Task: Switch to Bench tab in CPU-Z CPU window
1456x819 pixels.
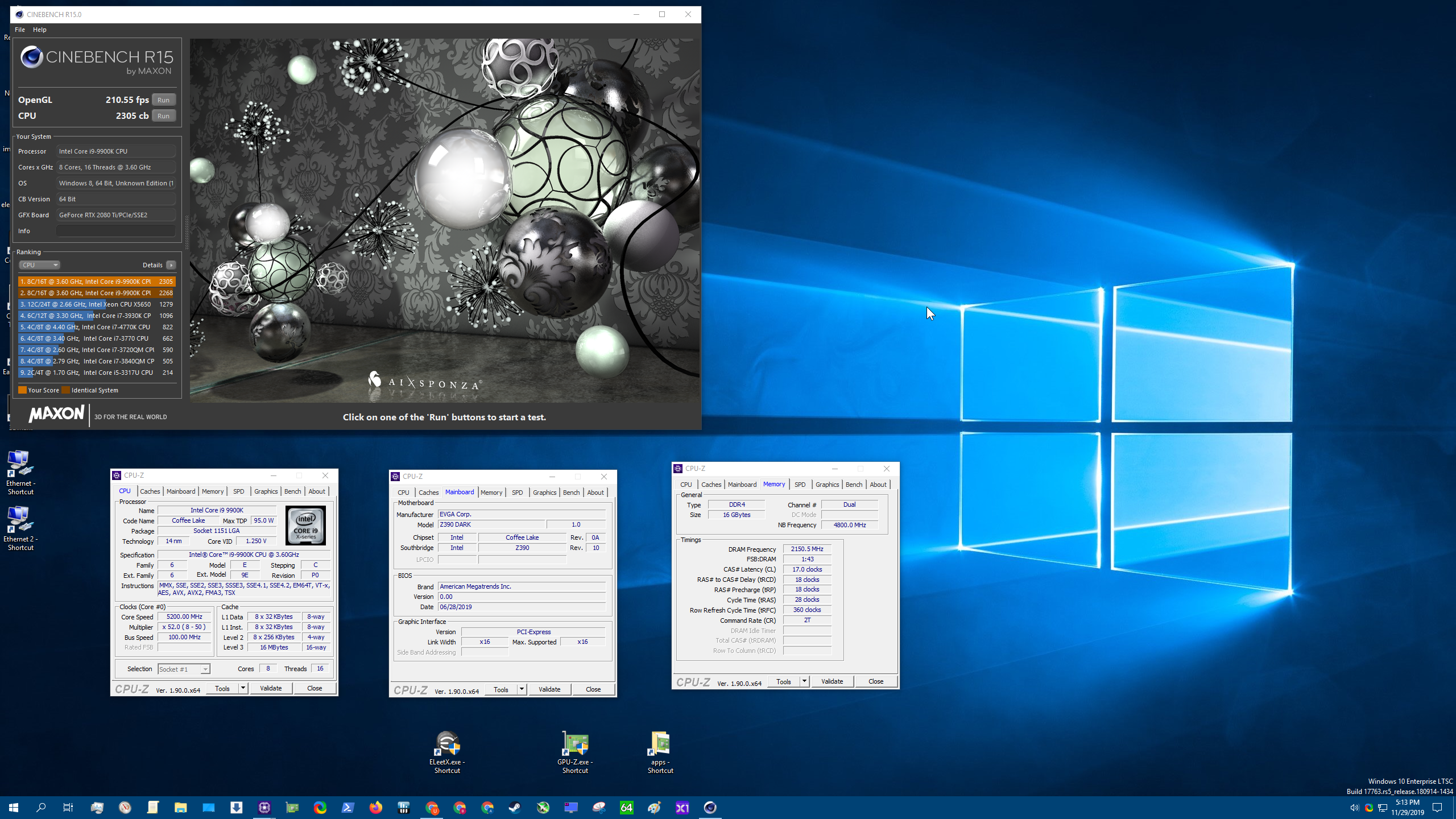Action: (293, 491)
